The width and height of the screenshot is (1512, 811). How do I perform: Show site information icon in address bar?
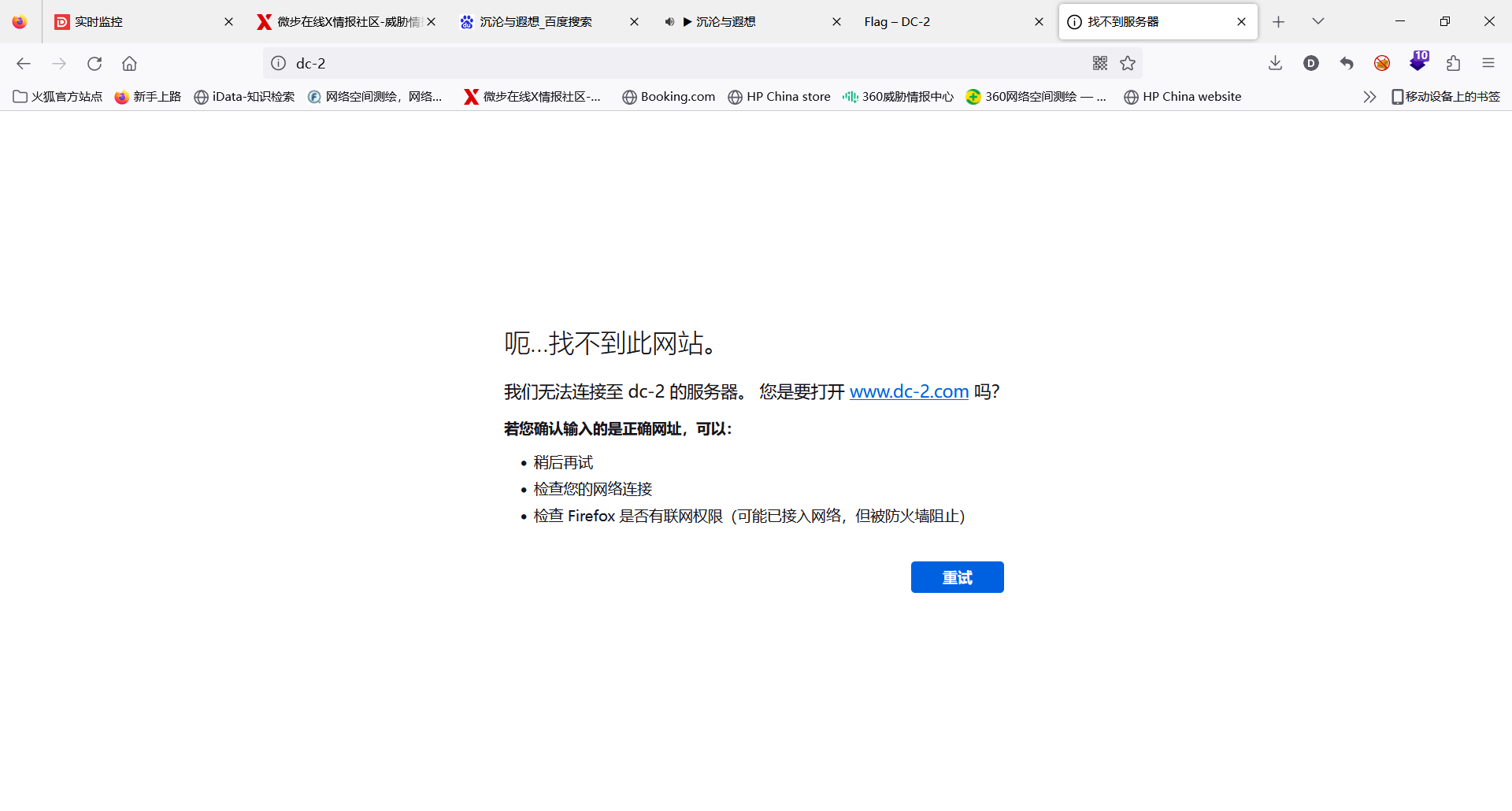279,64
